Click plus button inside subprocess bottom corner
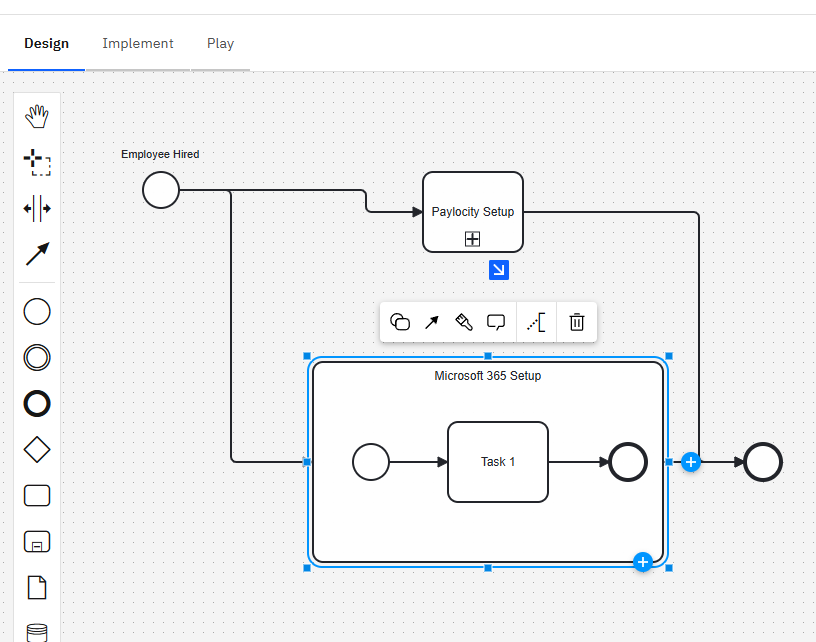The image size is (816, 642). [643, 562]
